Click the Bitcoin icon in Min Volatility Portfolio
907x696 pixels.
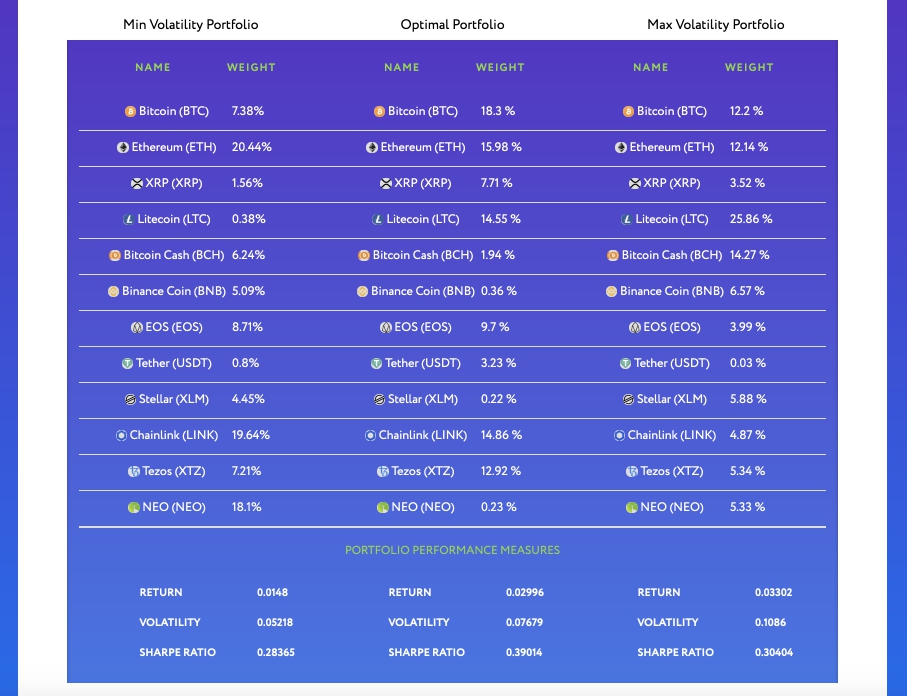(x=130, y=111)
